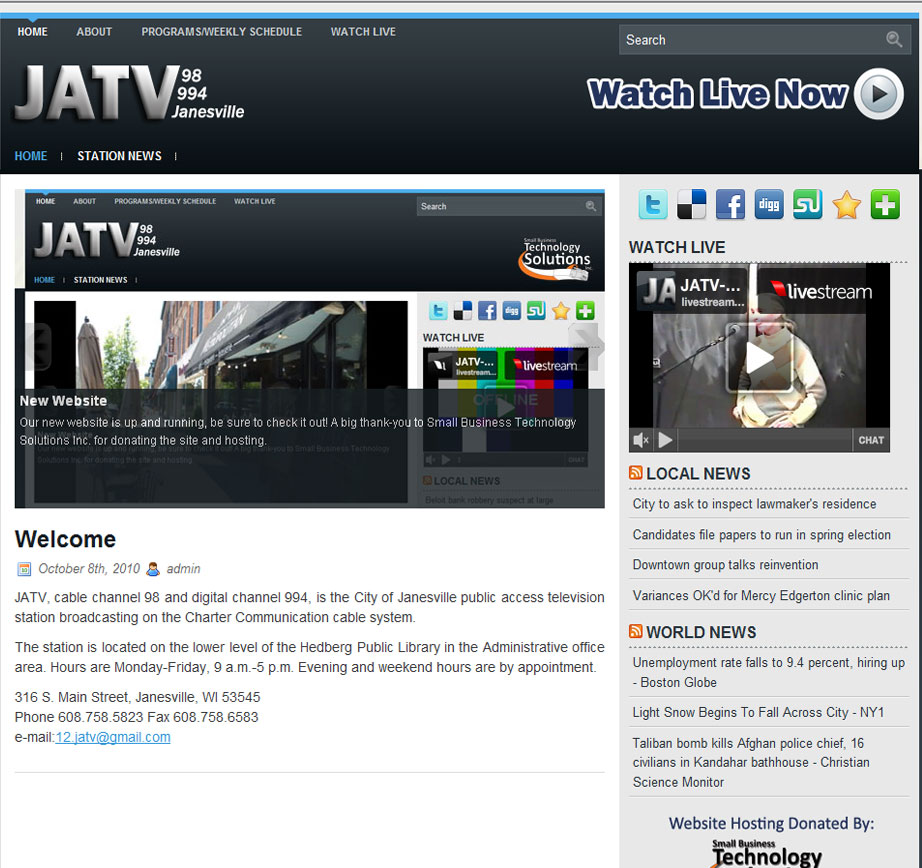Open the 'Downtown group talks reinvention' story
922x868 pixels.
[726, 565]
